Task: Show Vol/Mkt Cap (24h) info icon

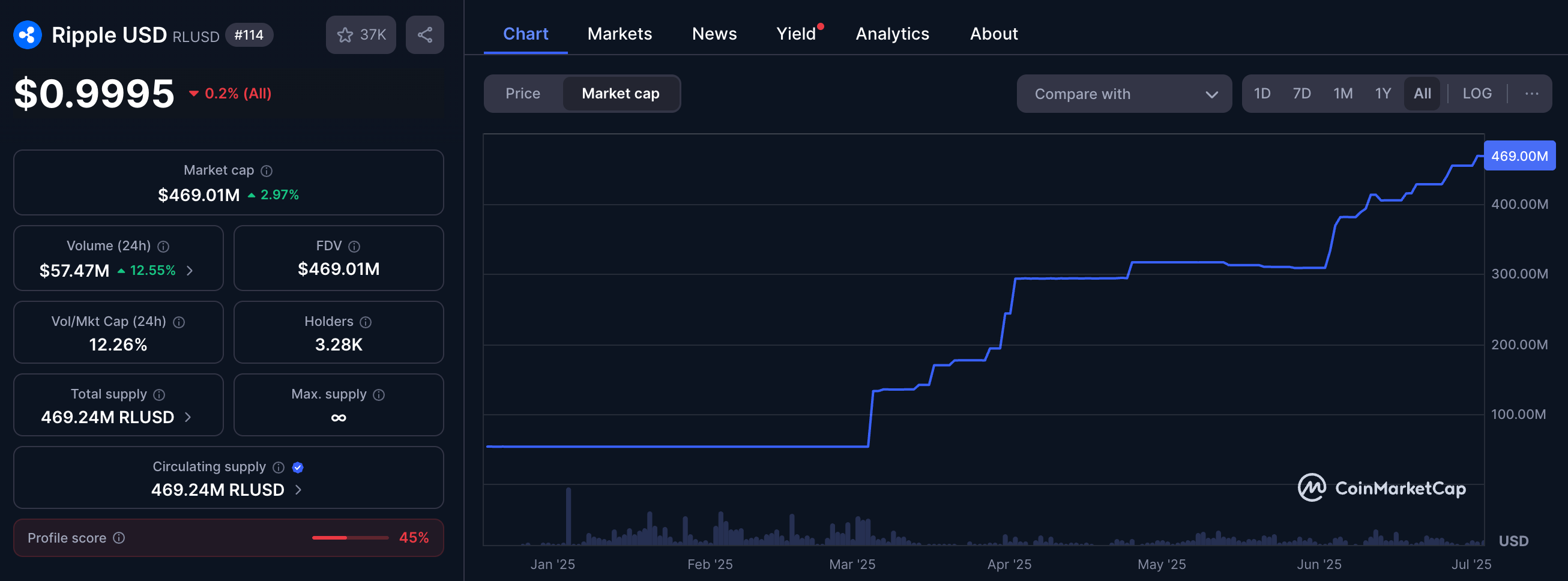Action: click(x=179, y=322)
